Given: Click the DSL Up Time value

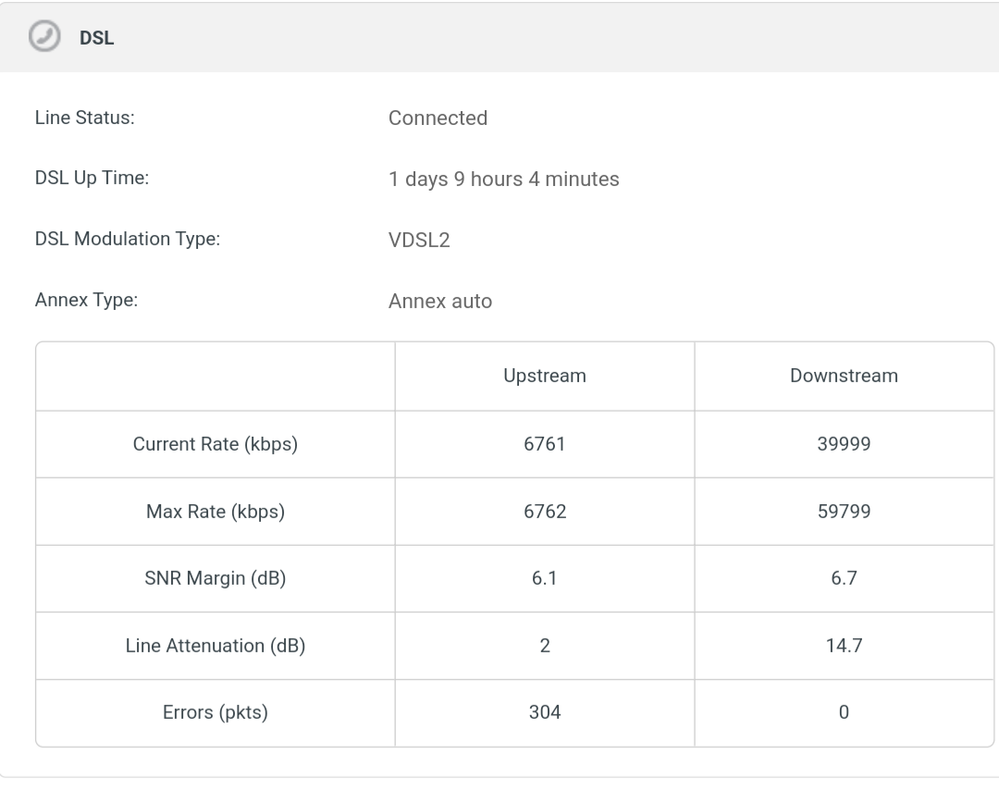Looking at the screenshot, I should [x=503, y=179].
